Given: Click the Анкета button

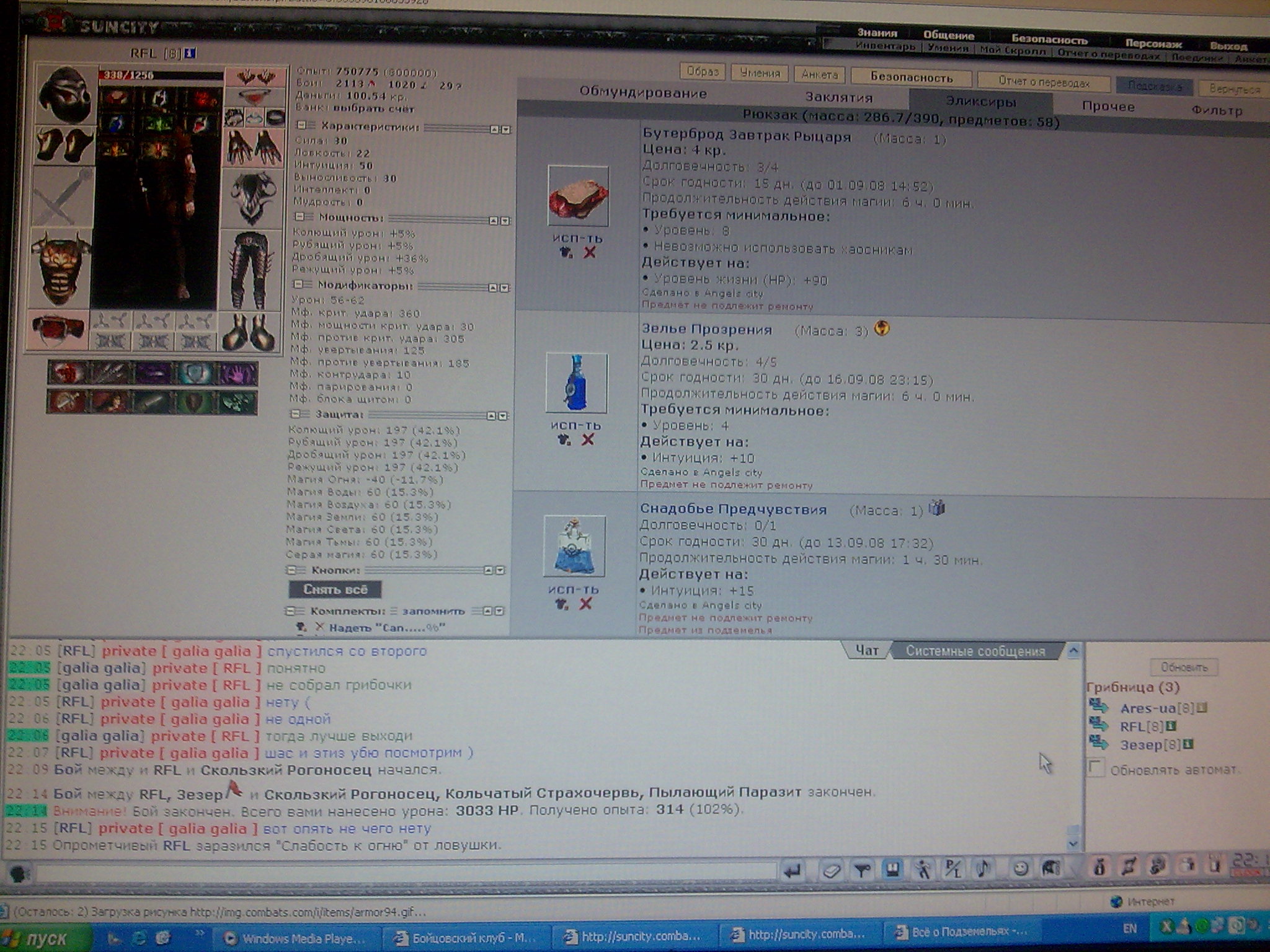Looking at the screenshot, I should click(x=819, y=74).
